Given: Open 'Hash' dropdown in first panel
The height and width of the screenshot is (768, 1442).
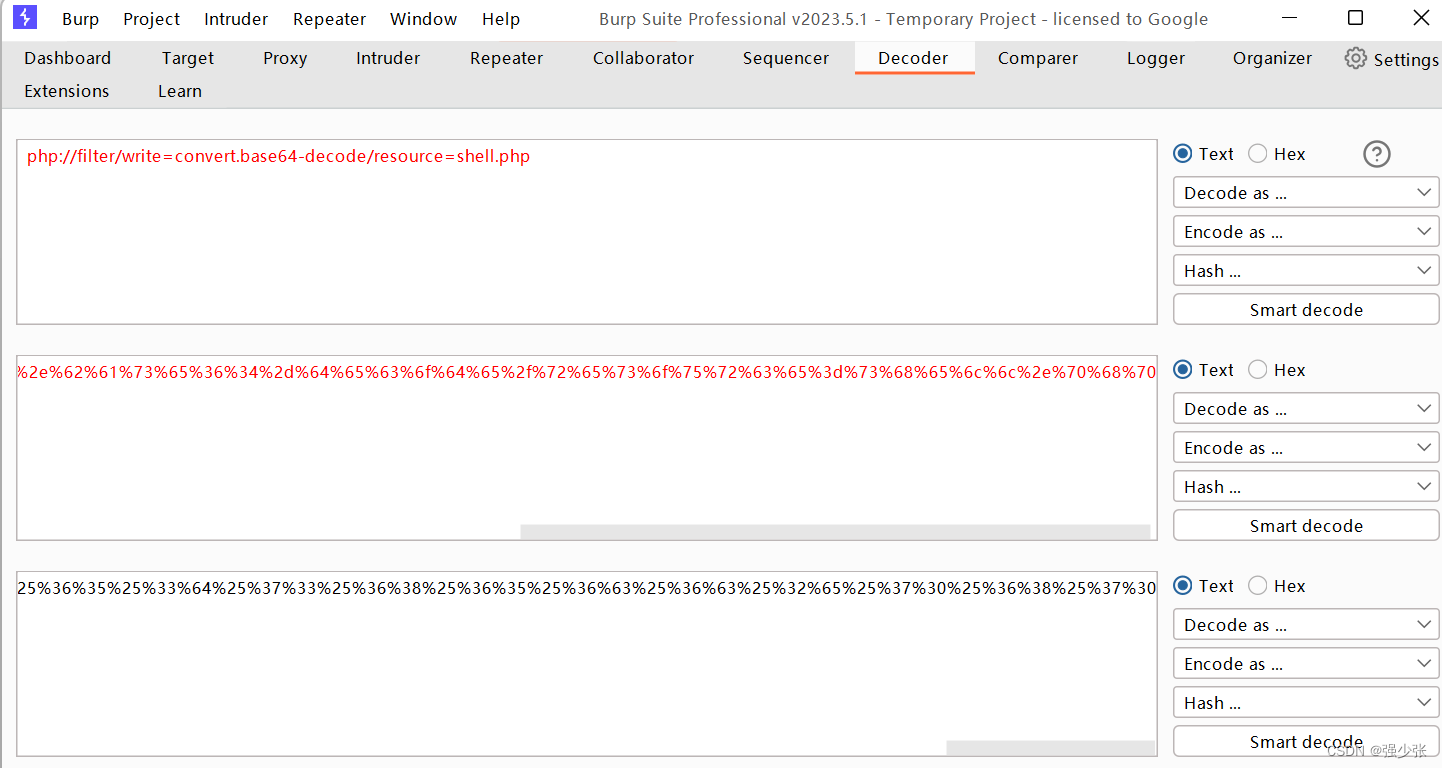Looking at the screenshot, I should tap(1306, 271).
